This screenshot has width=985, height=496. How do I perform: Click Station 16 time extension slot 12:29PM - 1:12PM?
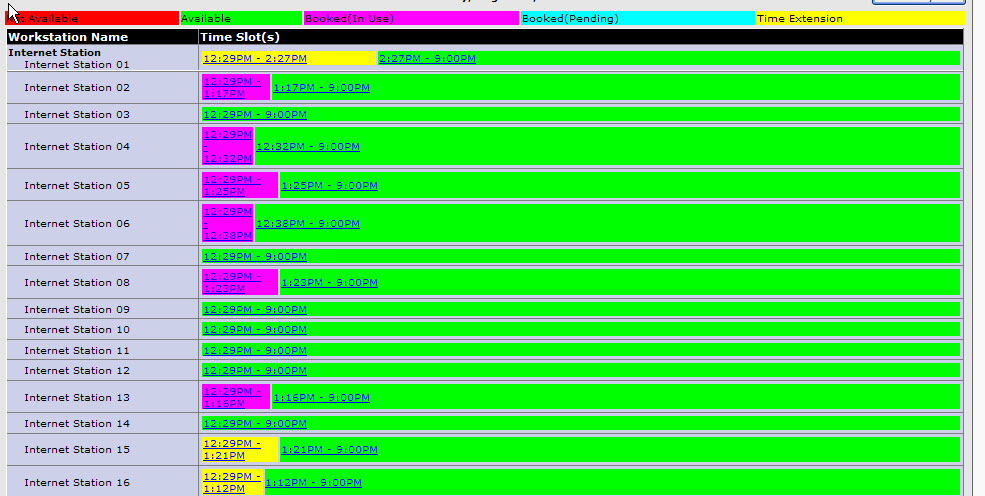click(x=232, y=482)
